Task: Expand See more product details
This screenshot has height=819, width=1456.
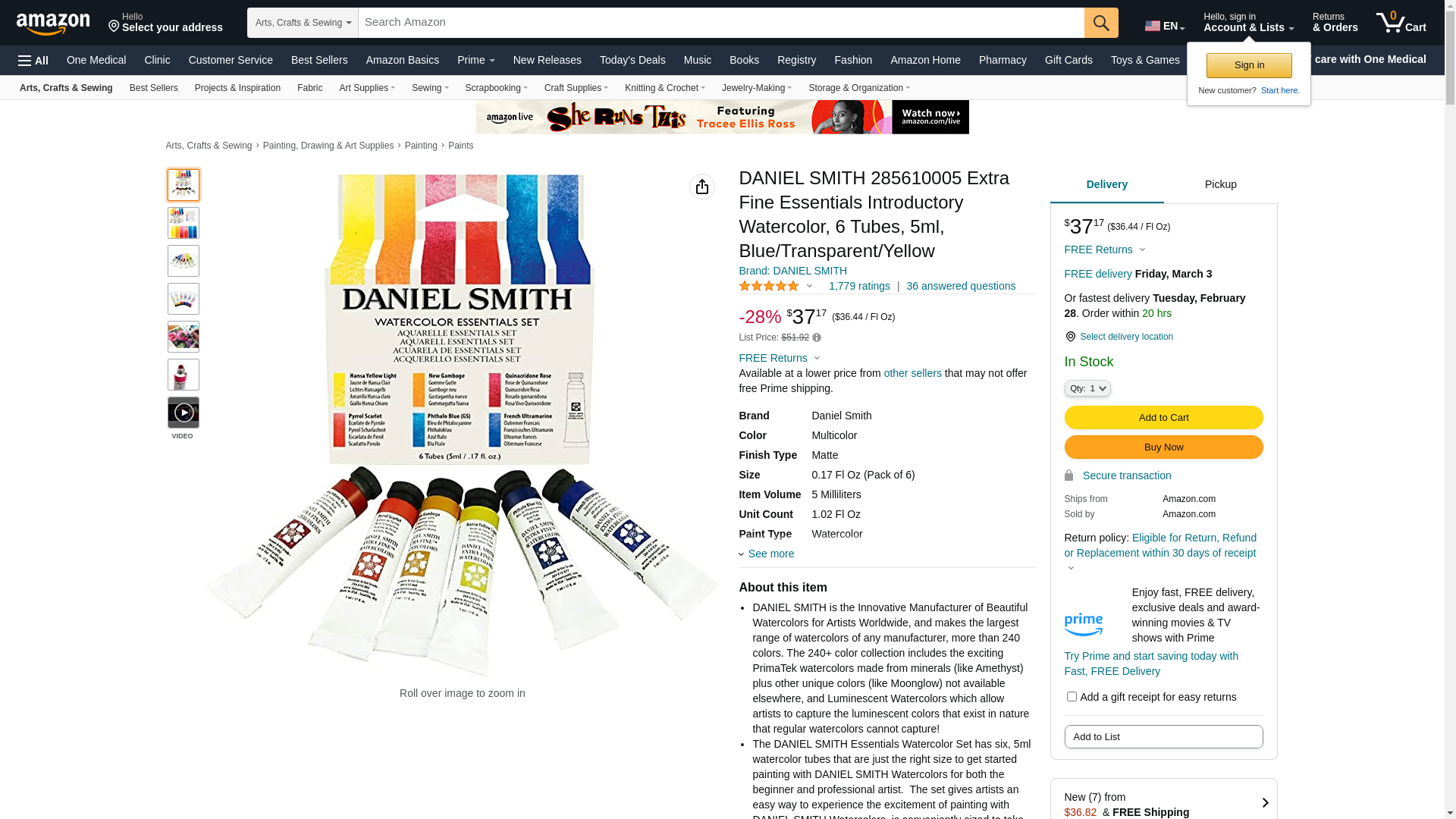Action: [x=767, y=554]
